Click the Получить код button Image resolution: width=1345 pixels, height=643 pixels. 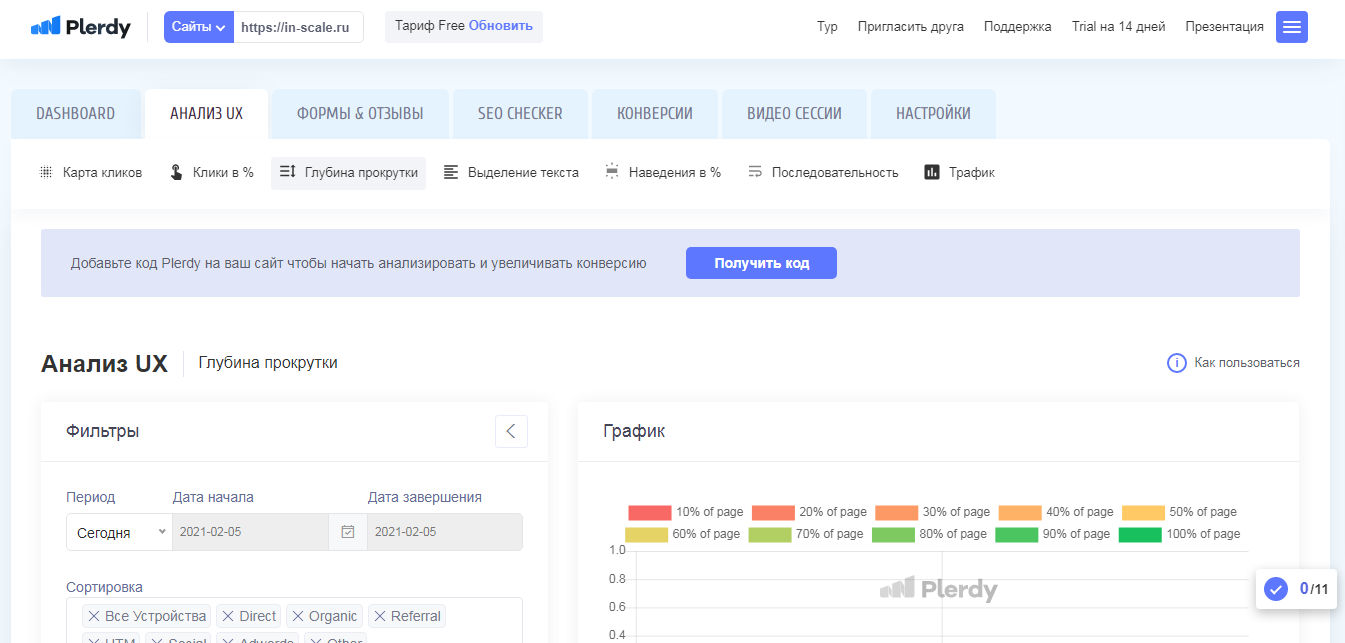[x=761, y=263]
